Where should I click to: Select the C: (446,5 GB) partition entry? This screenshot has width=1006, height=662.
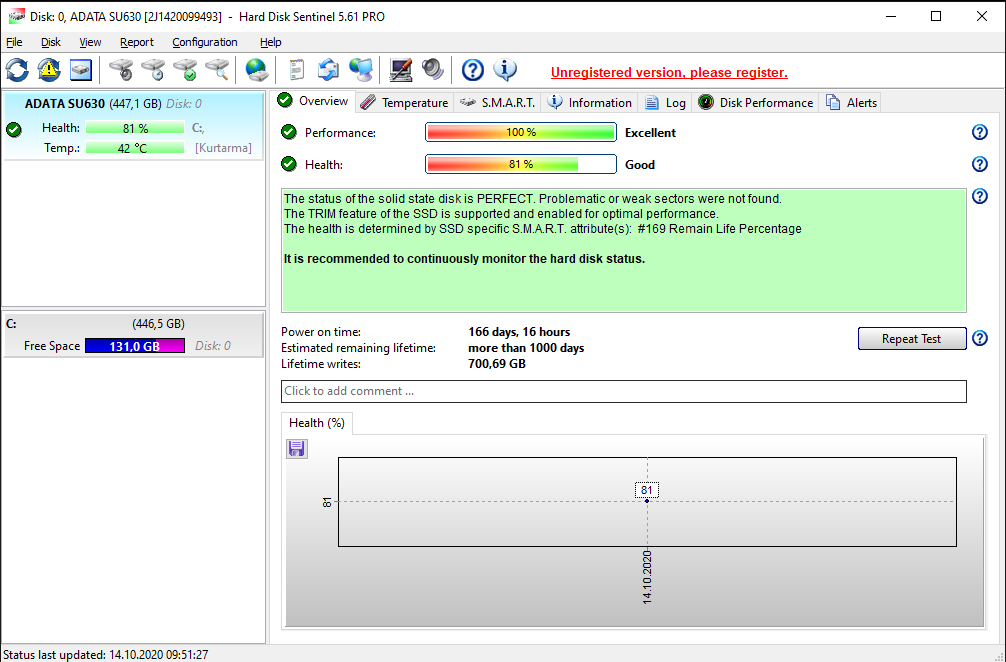[133, 334]
